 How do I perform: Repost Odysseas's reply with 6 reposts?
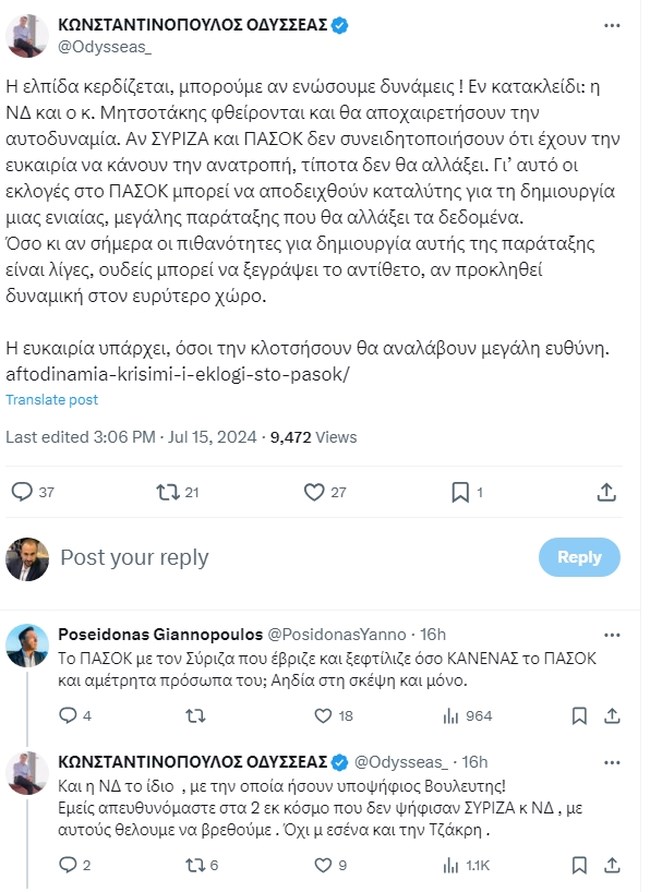click(195, 864)
